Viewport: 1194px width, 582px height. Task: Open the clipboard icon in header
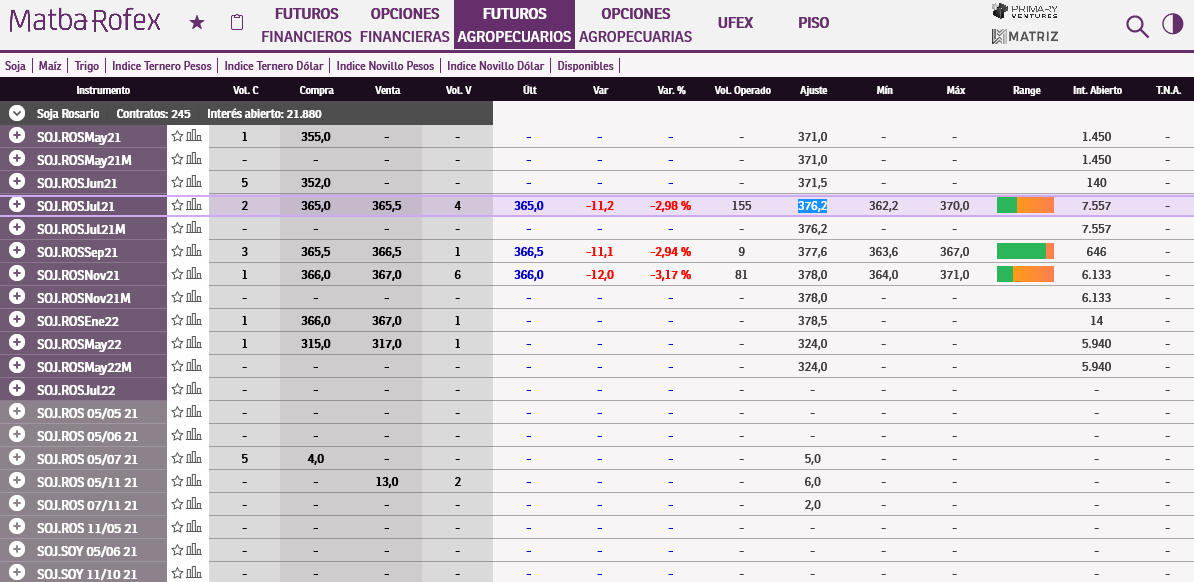[237, 23]
